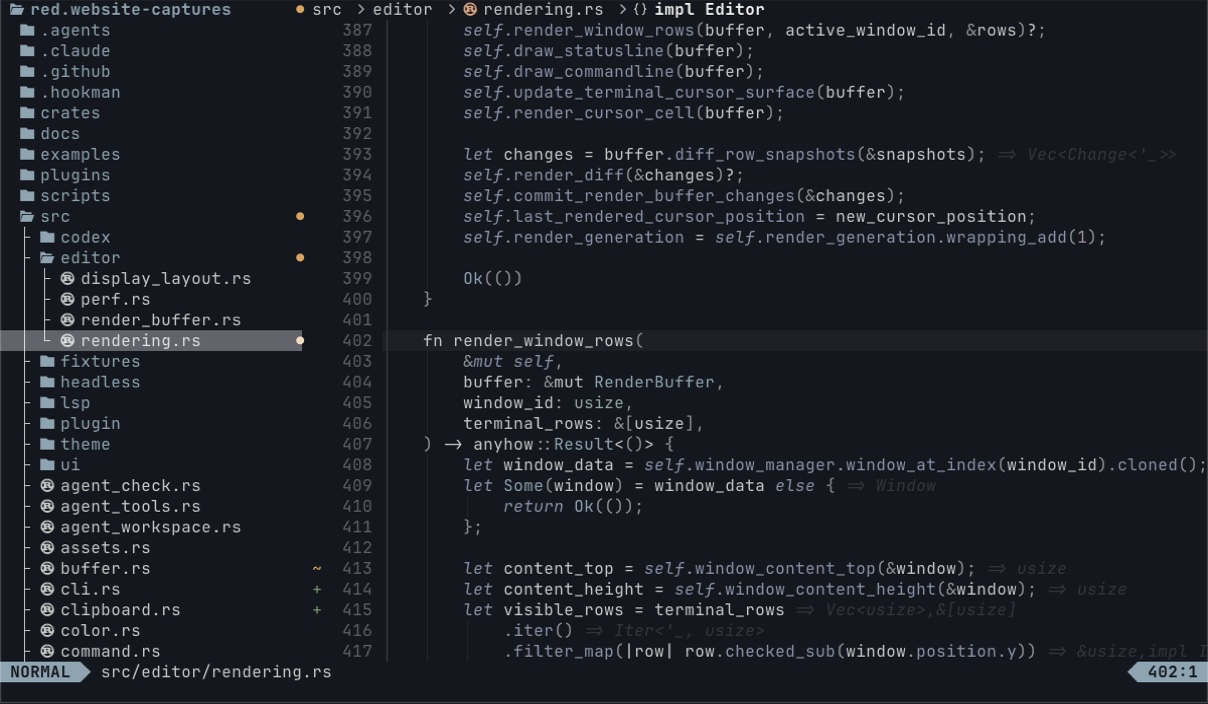Image resolution: width=1208 pixels, height=704 pixels.
Task: Collapse the red.website-captures root folder
Action: point(17,9)
